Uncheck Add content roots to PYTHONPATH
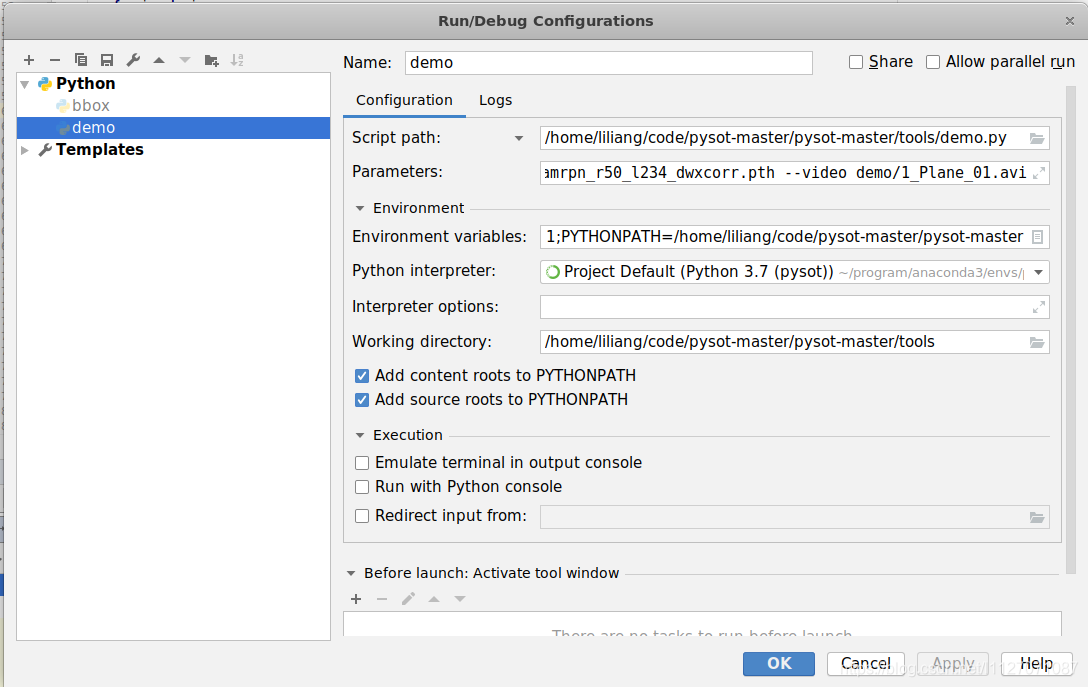Viewport: 1088px width, 687px height. 362,376
